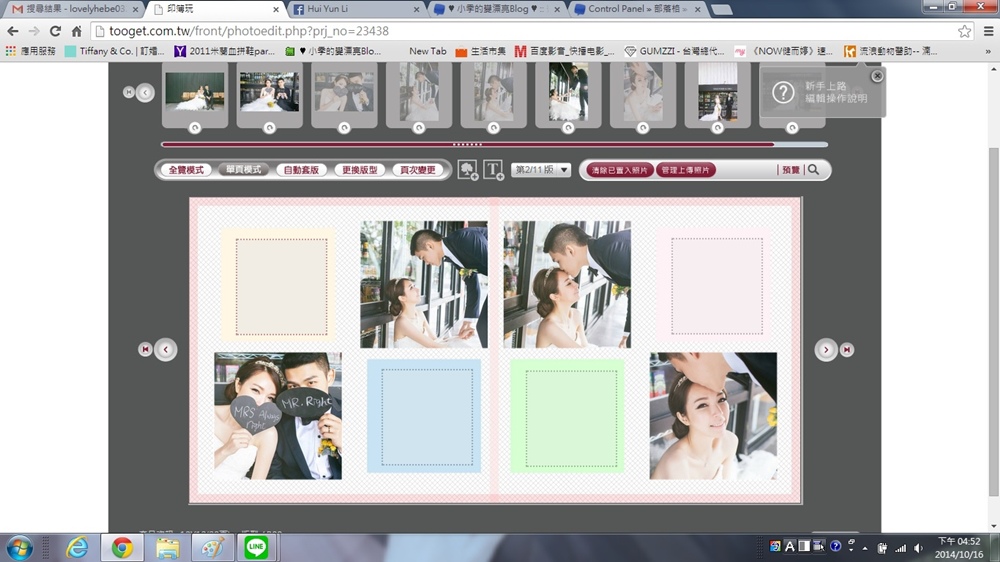The image size is (1000, 562).
Task: Rotate the fifth thumbnail photo
Action: pyautogui.click(x=494, y=128)
